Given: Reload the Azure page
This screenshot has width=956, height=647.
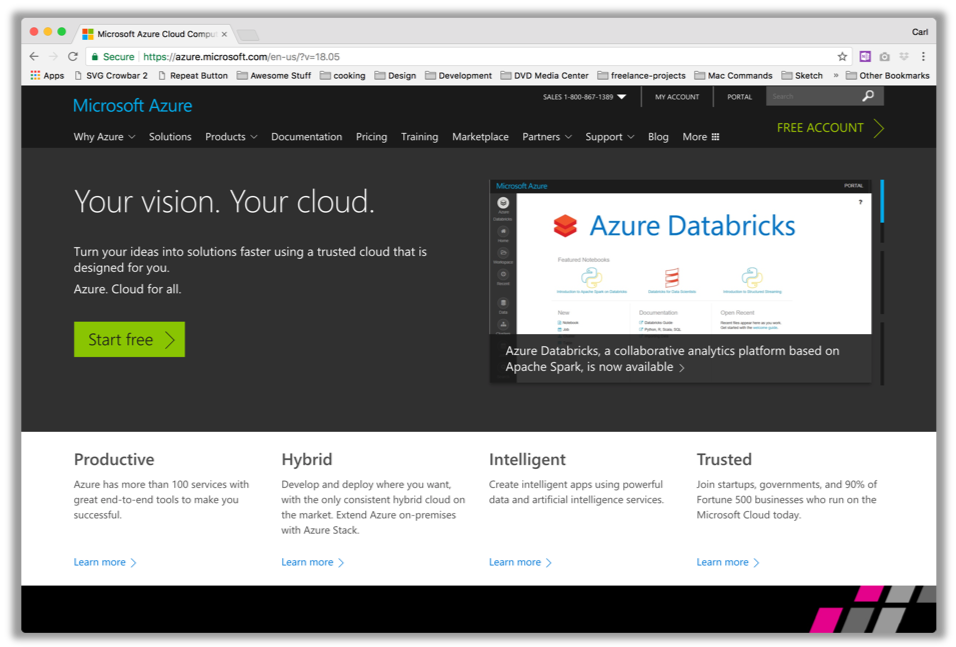Looking at the screenshot, I should coord(73,57).
